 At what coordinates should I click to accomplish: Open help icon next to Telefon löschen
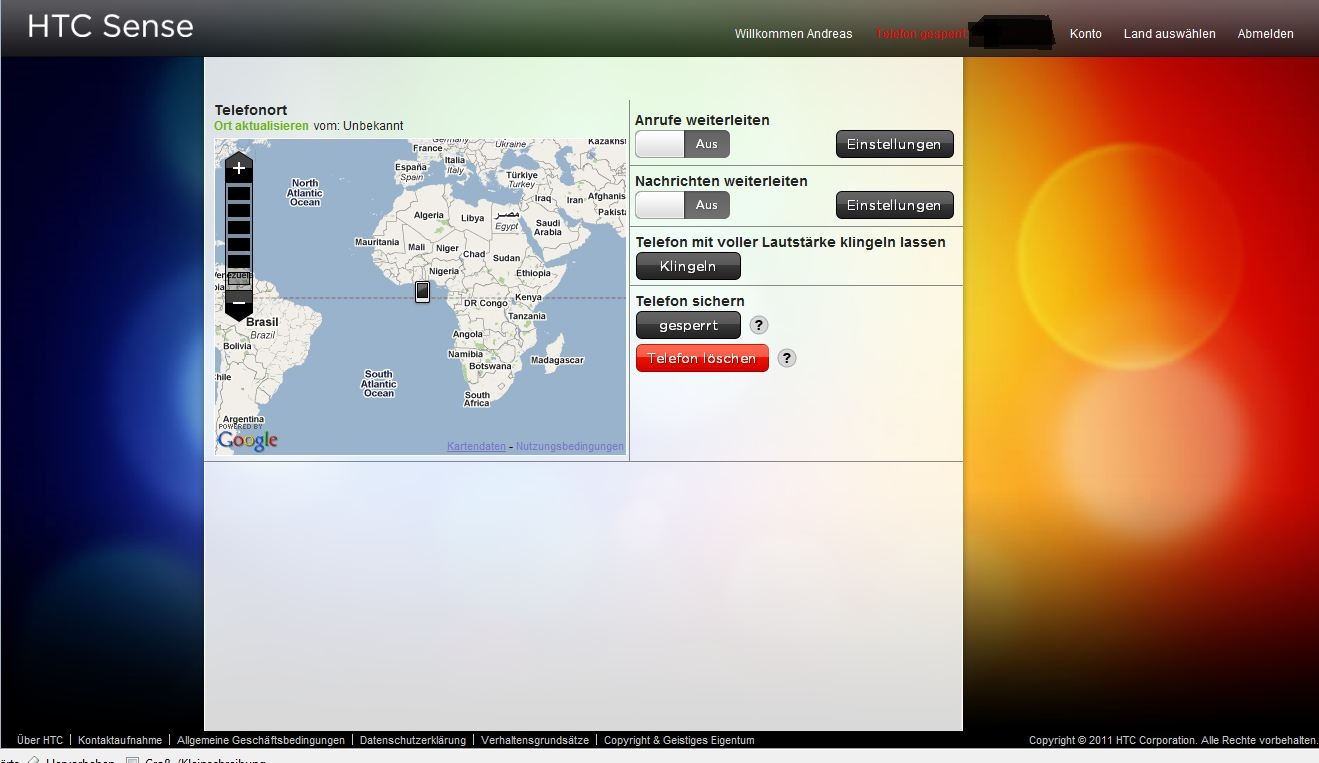[x=787, y=358]
